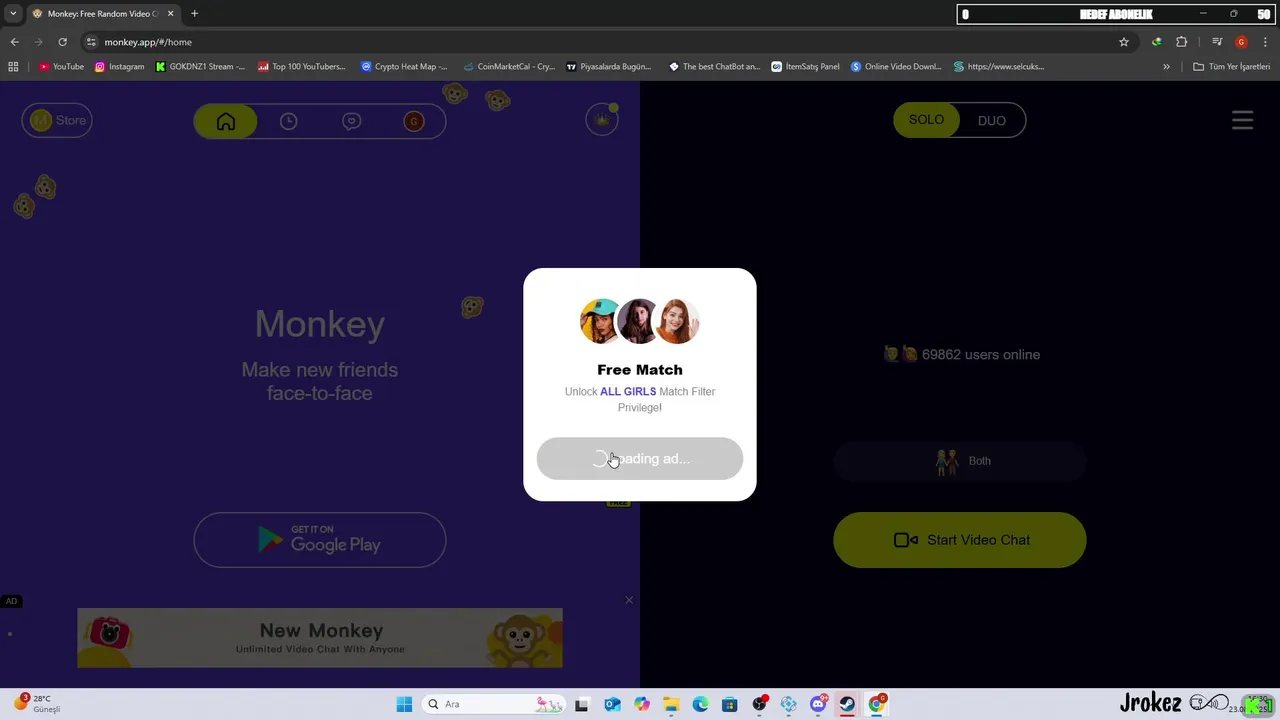This screenshot has height=720, width=1280.
Task: Open Online Video Downl... bookmark
Action: (896, 67)
